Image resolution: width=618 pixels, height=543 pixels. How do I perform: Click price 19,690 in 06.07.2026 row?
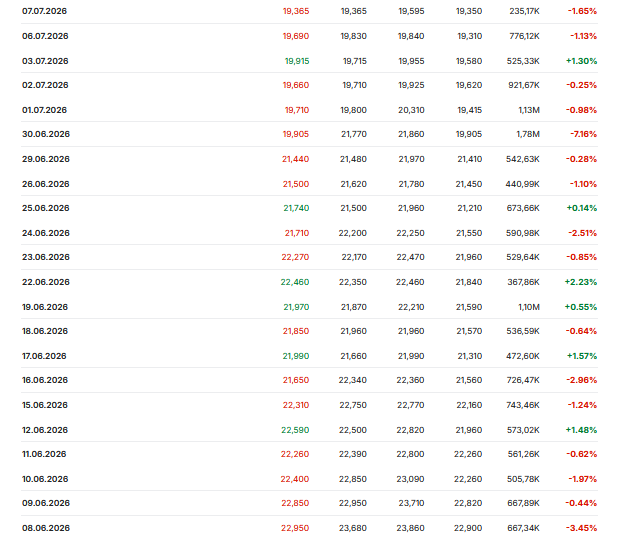(x=296, y=36)
